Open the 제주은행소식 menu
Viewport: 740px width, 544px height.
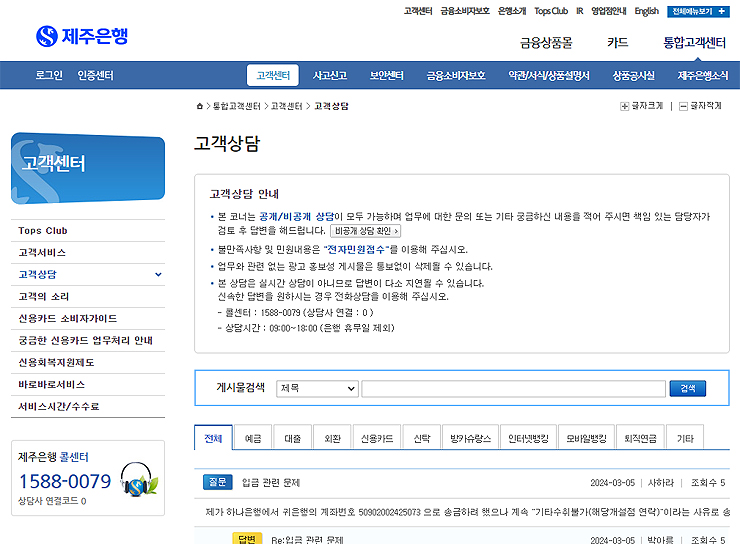pos(703,75)
